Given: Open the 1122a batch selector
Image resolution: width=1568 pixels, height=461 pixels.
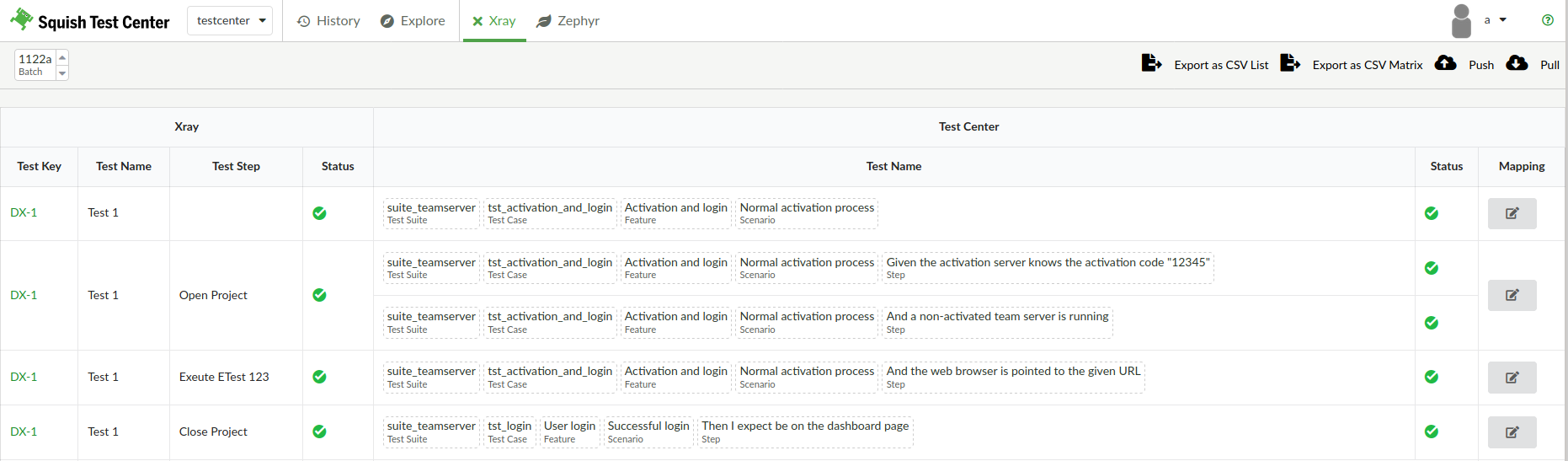Looking at the screenshot, I should [35, 65].
